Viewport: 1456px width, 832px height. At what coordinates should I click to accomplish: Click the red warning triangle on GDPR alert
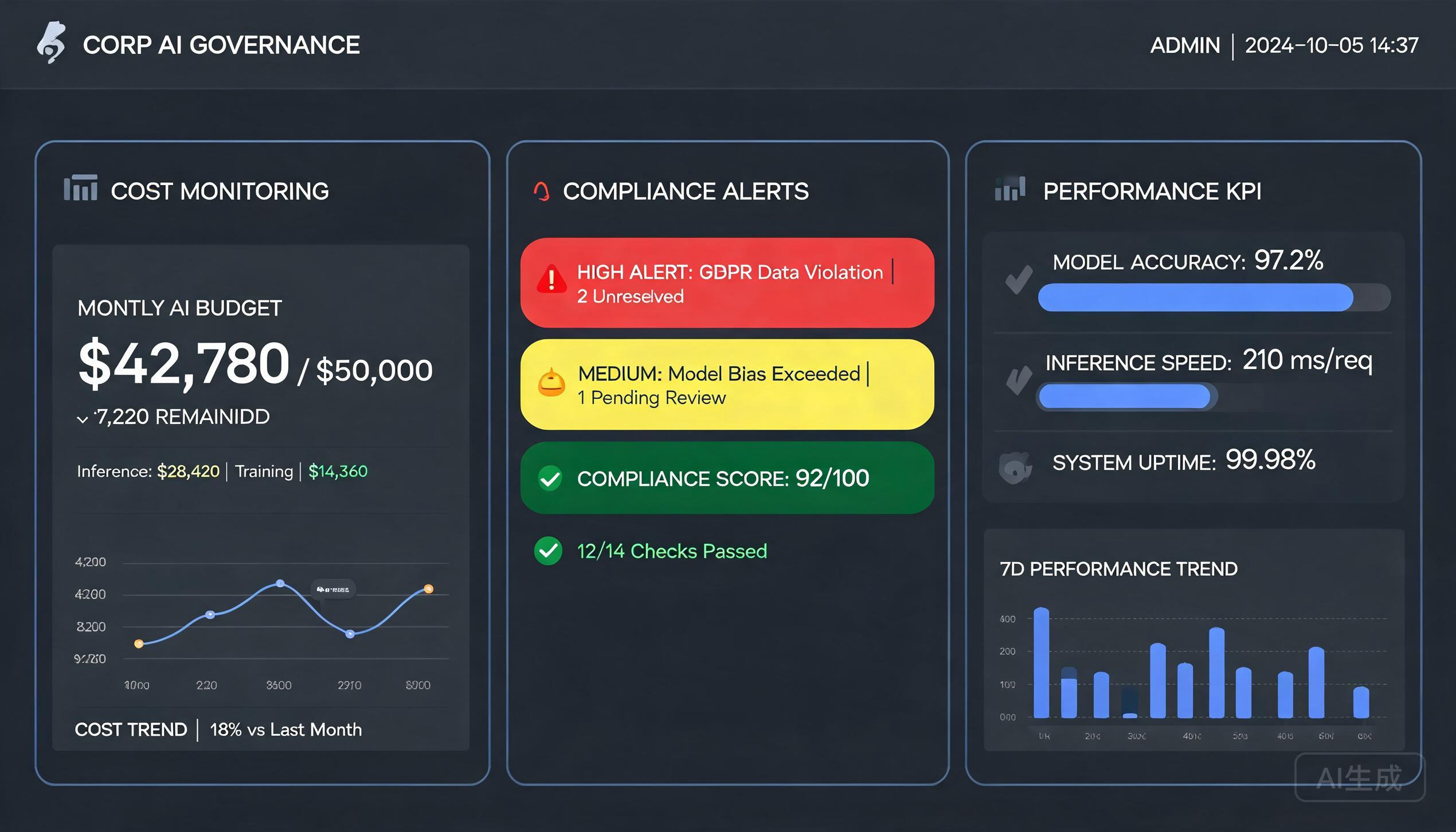tap(551, 279)
